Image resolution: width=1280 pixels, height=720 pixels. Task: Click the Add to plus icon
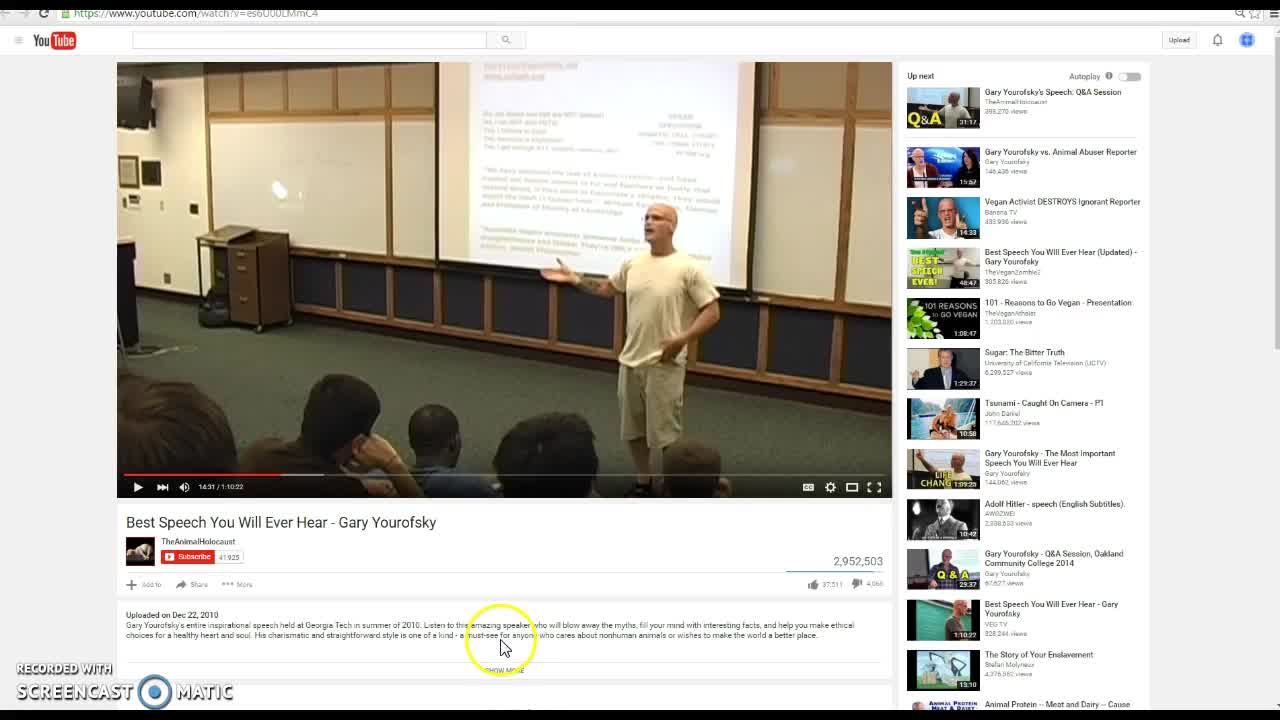131,584
